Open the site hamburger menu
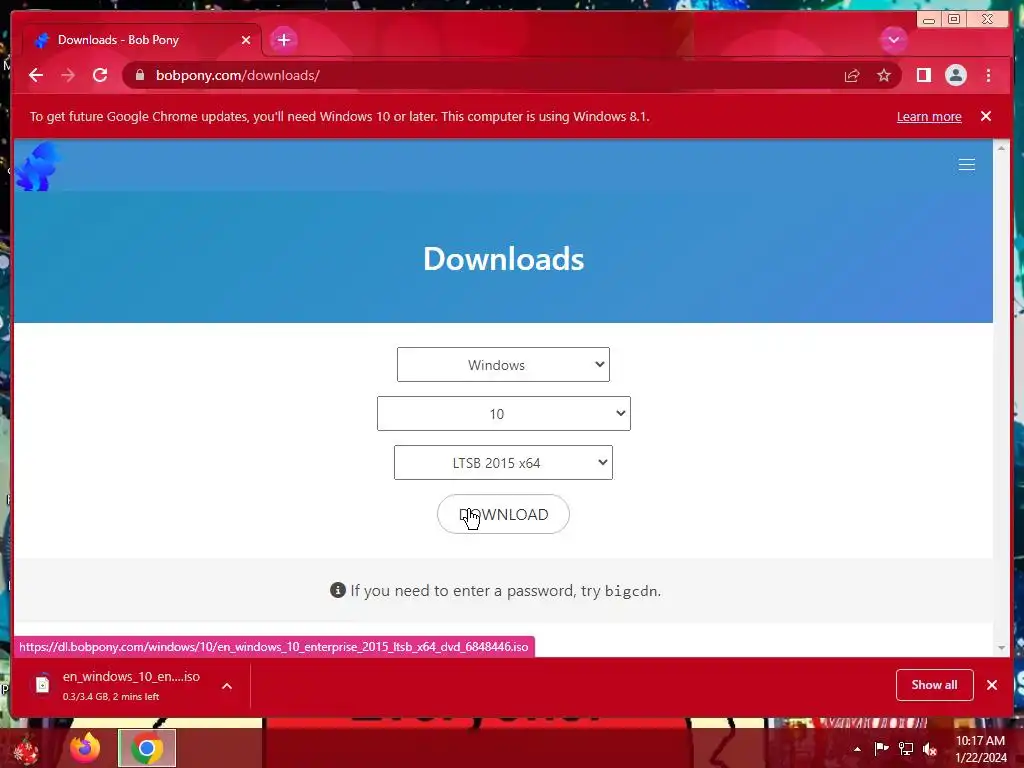This screenshot has height=768, width=1024. pos(967,165)
